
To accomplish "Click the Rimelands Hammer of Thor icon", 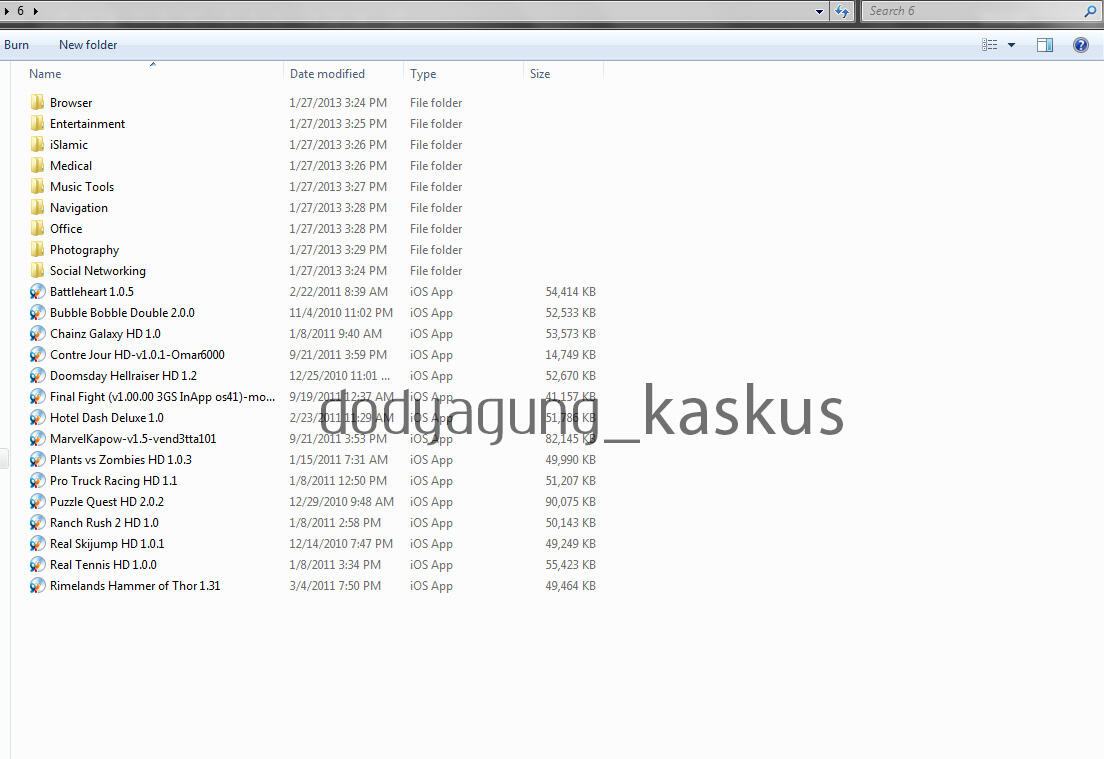I will (37, 586).
